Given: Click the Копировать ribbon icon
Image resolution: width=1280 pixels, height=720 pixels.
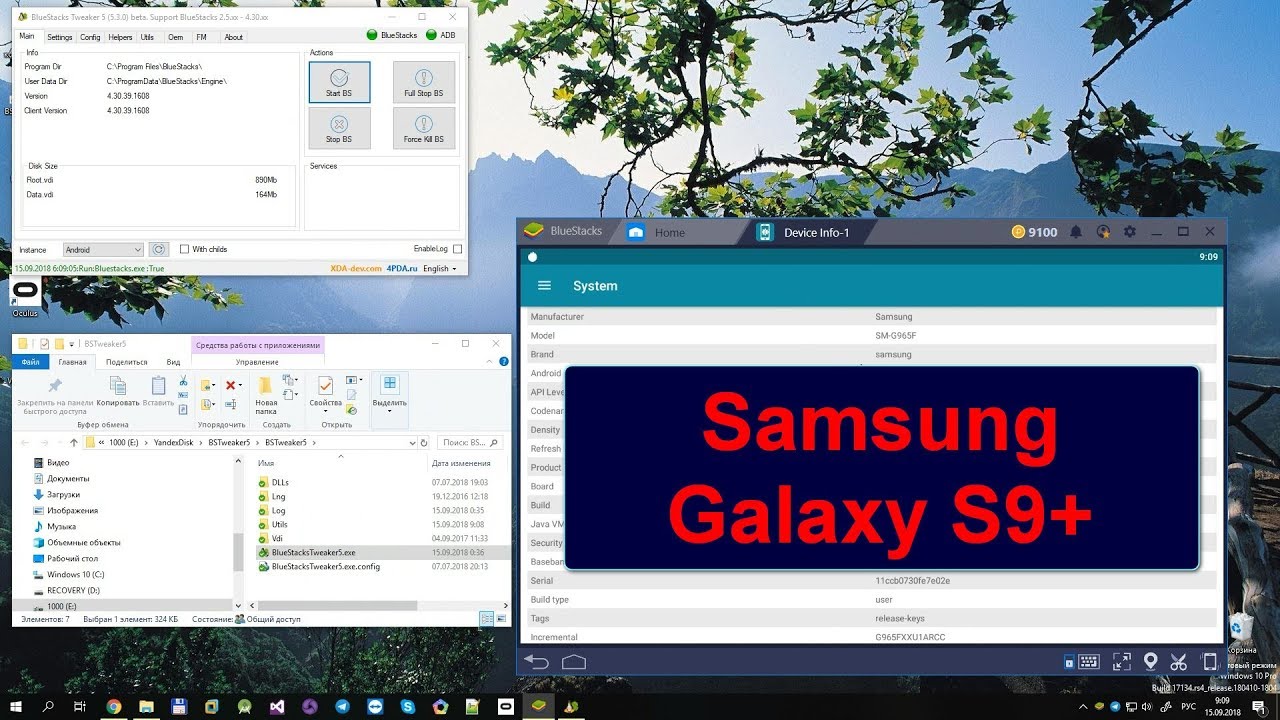Looking at the screenshot, I should point(118,391).
